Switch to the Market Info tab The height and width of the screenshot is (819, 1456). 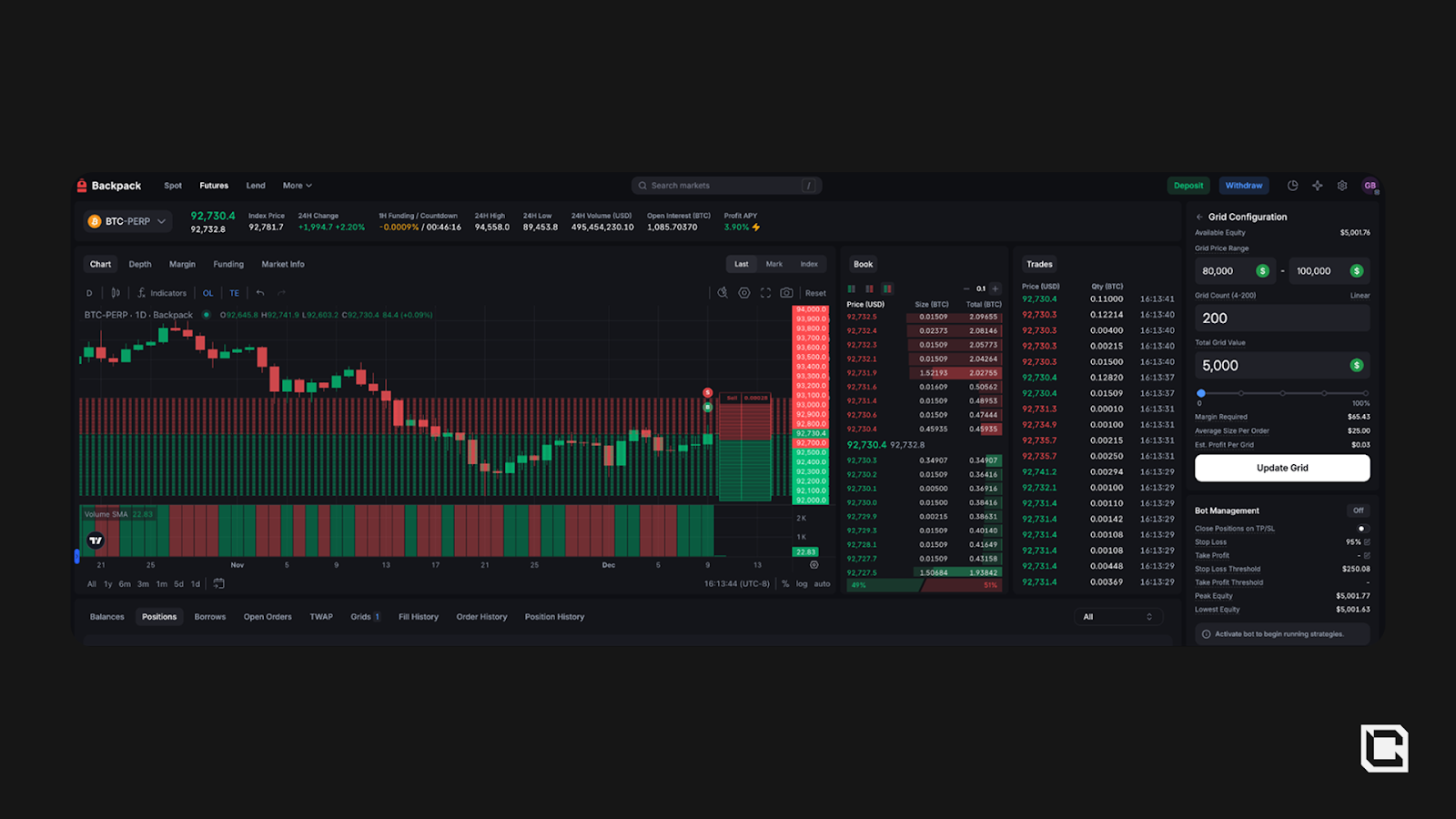tap(283, 265)
